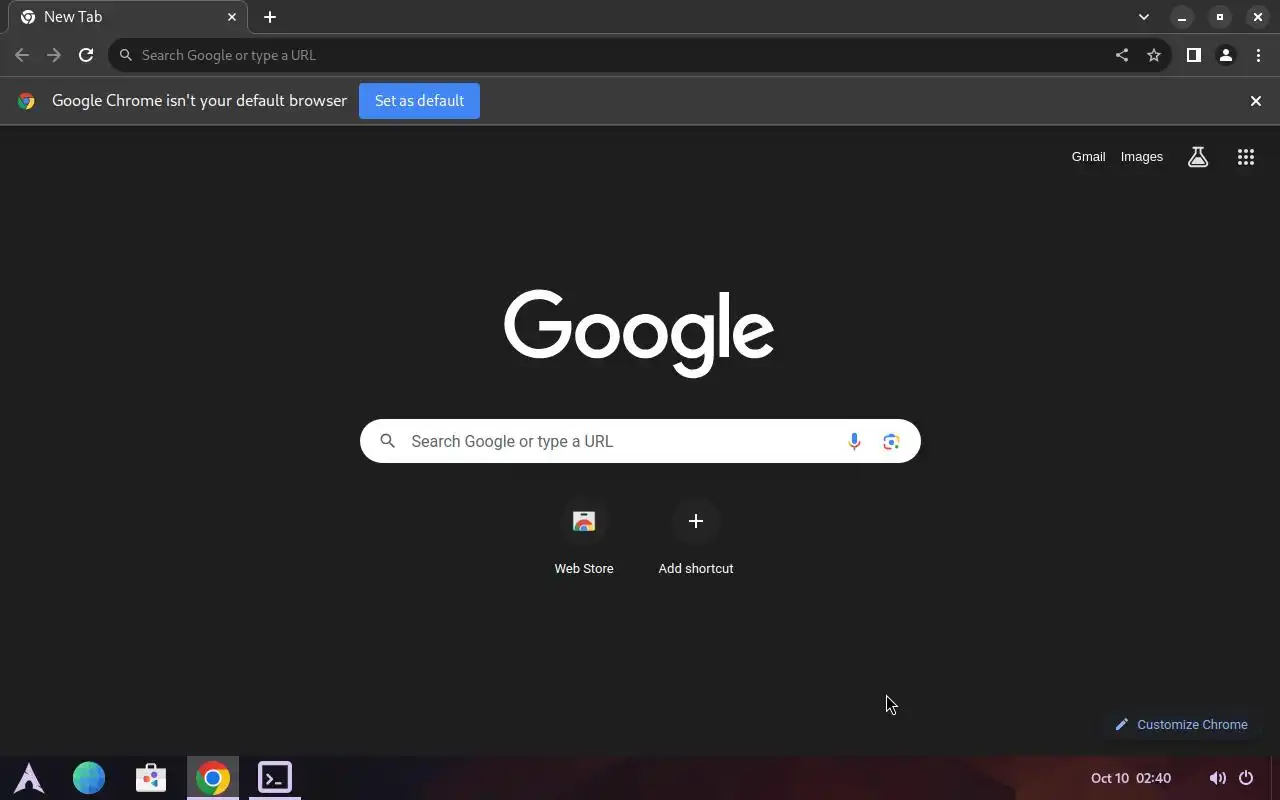
Task: Open the Images link
Action: 1142,157
